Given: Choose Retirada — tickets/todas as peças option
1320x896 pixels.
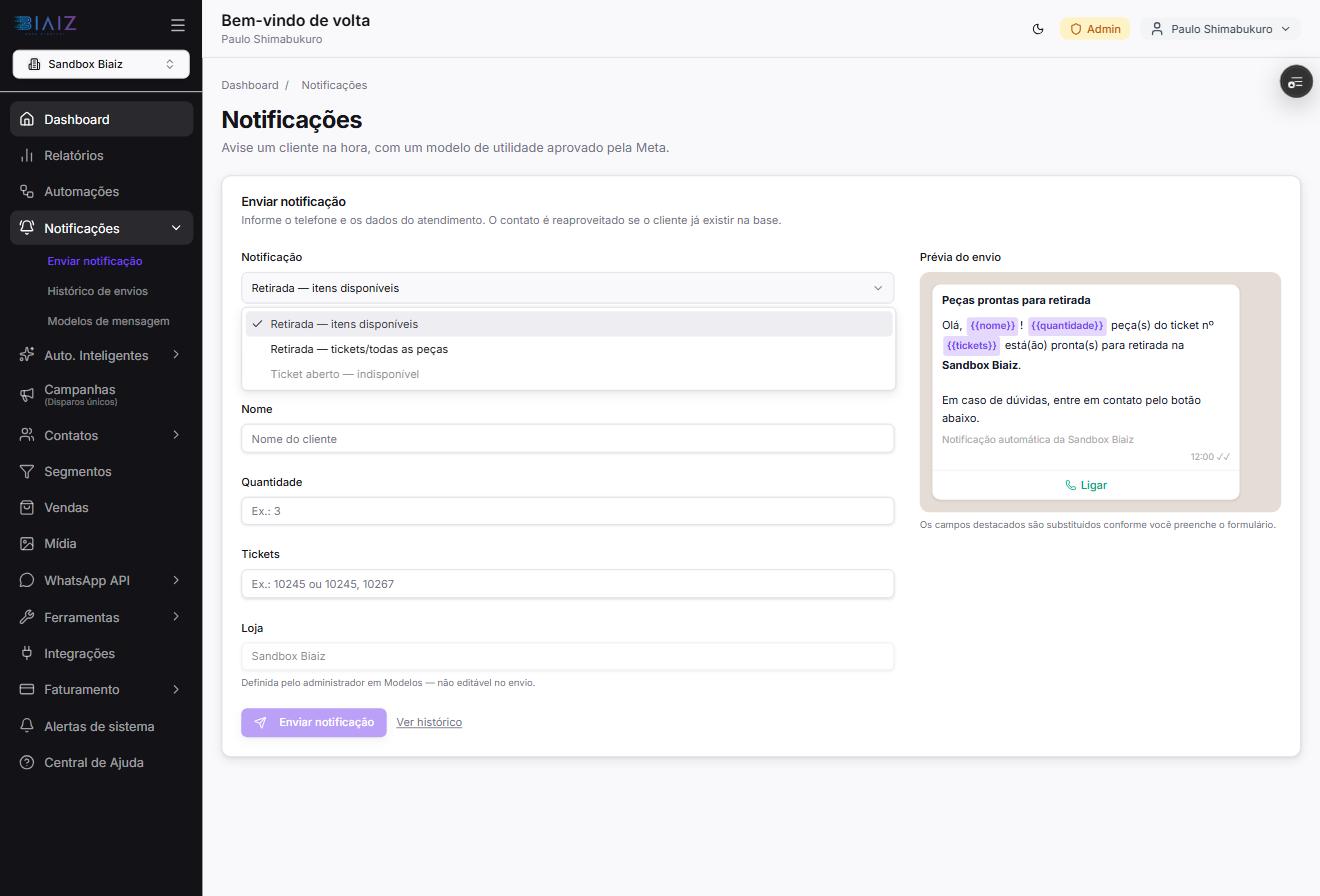Looking at the screenshot, I should [x=569, y=349].
